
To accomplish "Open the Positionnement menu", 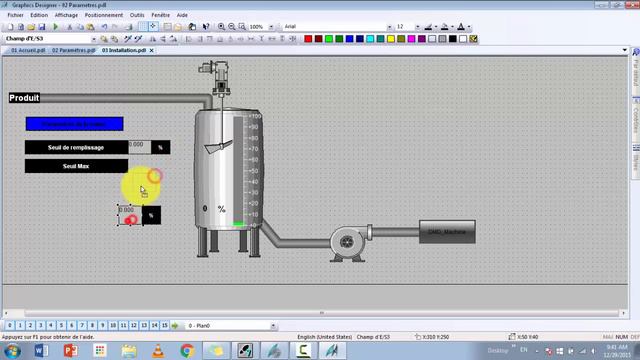I will coord(104,15).
